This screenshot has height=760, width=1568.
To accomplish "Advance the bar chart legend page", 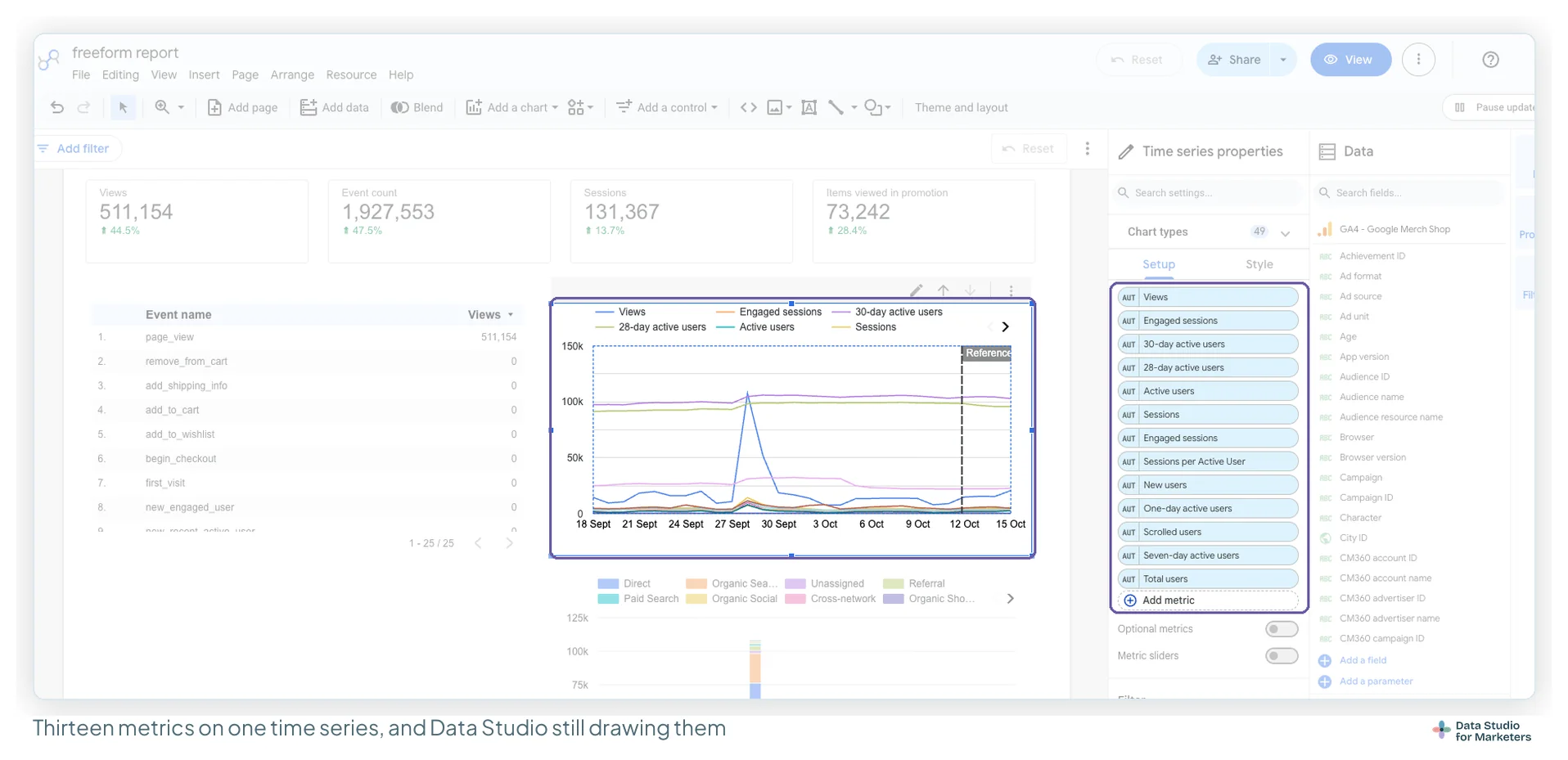I will [x=1010, y=599].
